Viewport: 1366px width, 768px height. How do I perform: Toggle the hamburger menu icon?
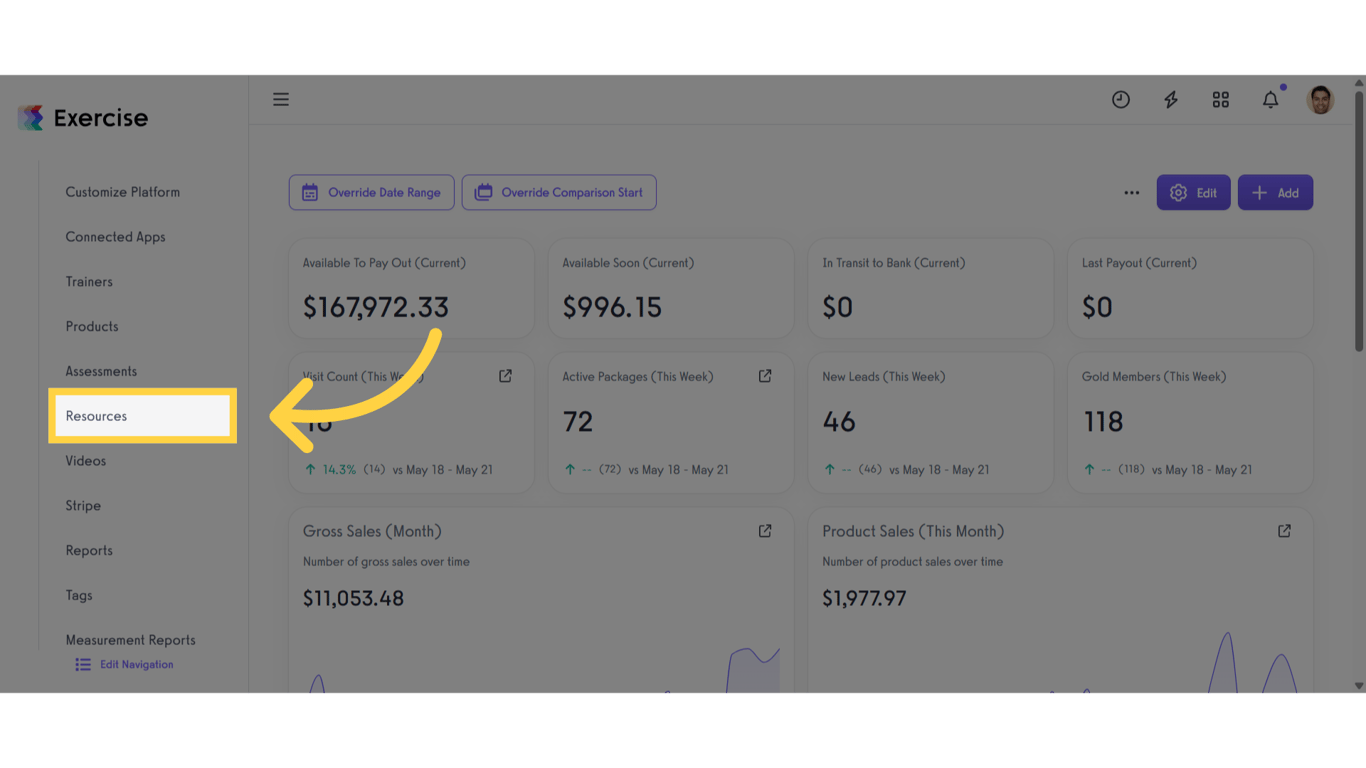(x=281, y=99)
